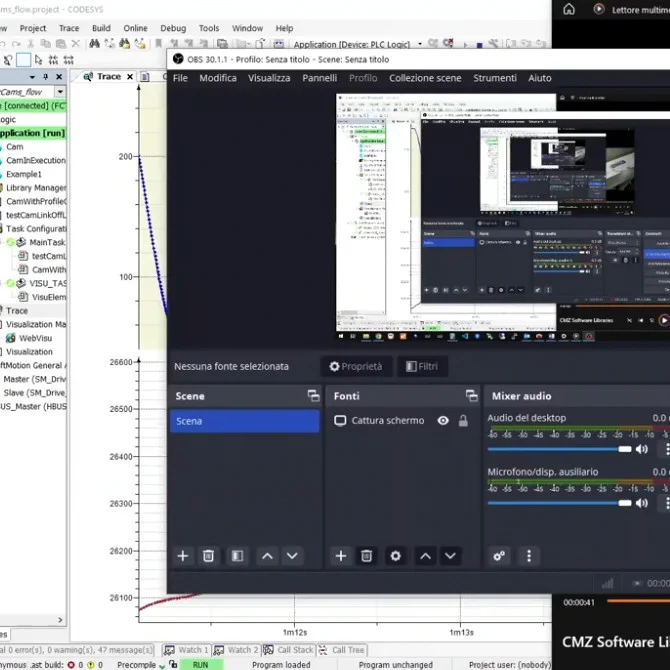
Task: Select Scena in the Scene list
Action: point(245,421)
